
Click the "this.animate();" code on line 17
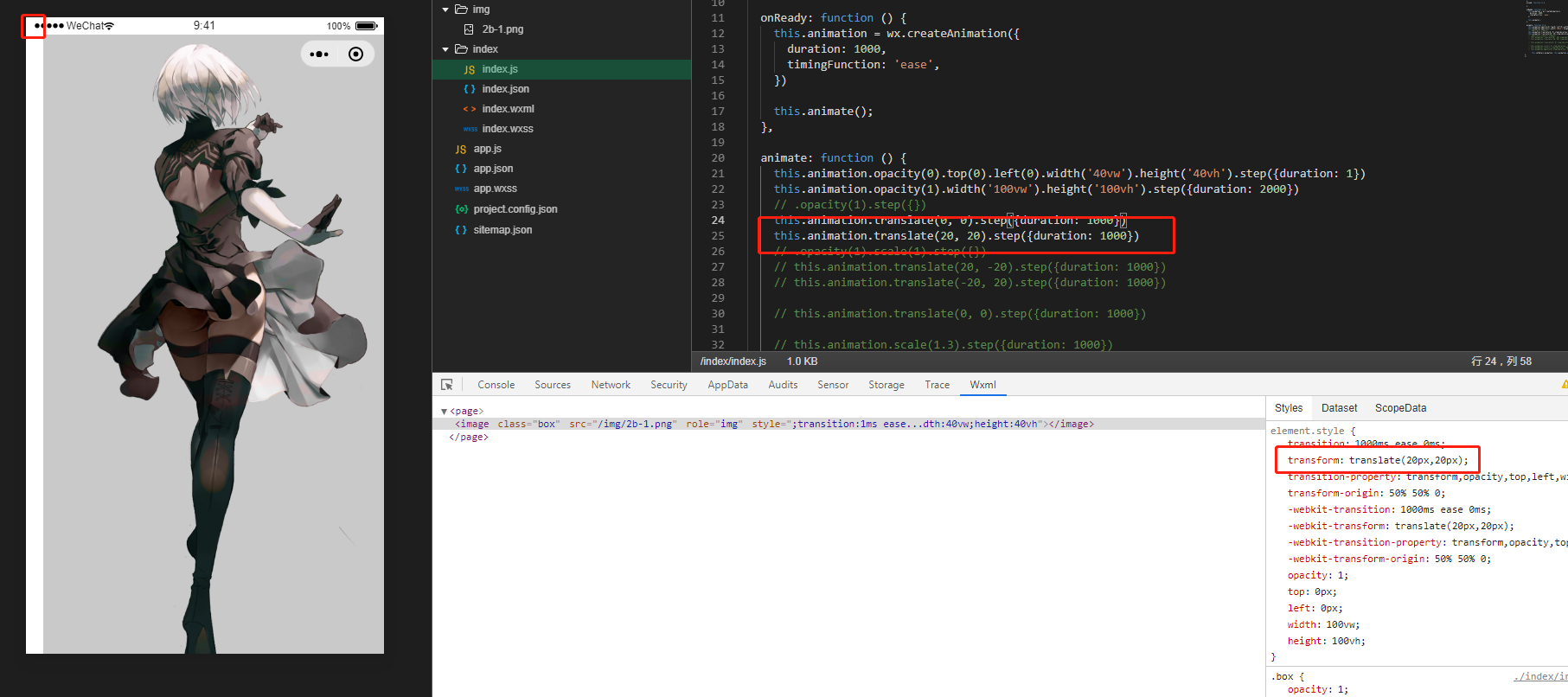[823, 112]
